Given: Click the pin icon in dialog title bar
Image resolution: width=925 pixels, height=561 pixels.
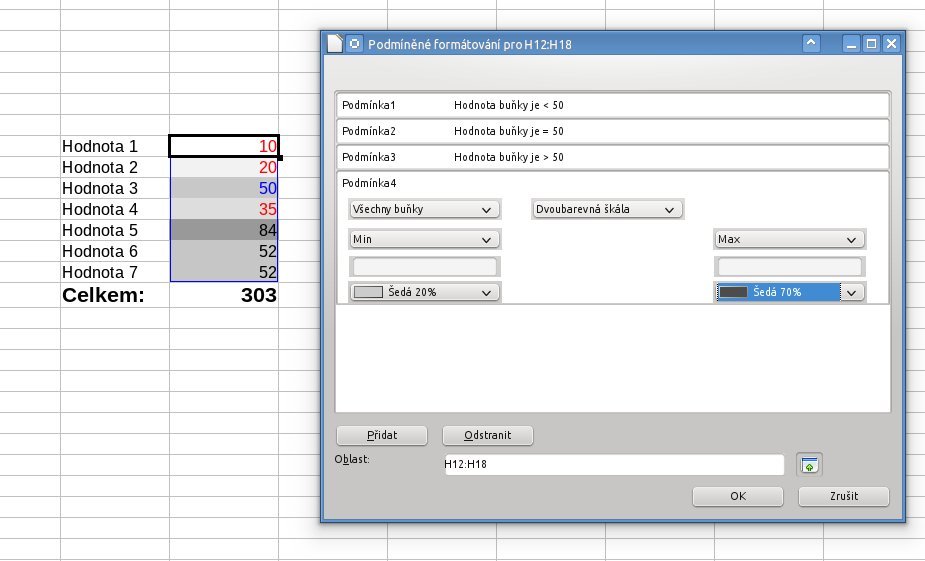Looking at the screenshot, I should click(x=354, y=44).
